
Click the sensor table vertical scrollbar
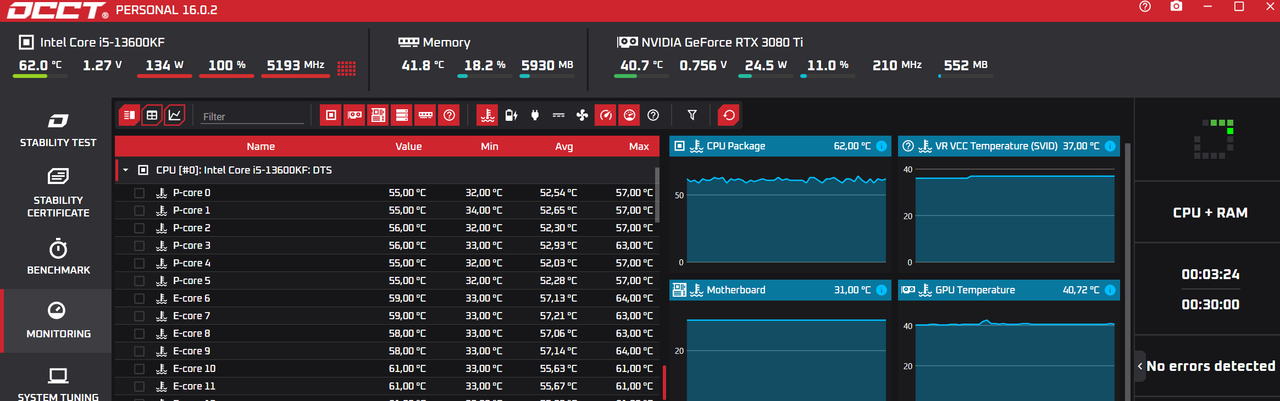point(657,194)
